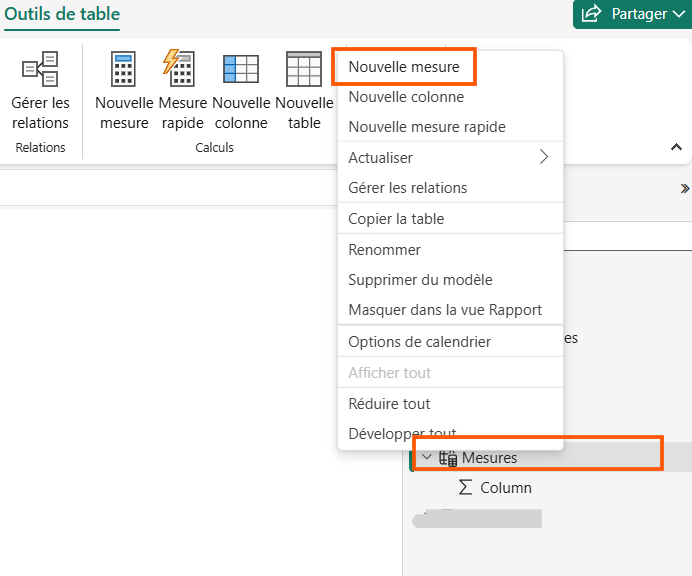The width and height of the screenshot is (692, 576).
Task: Click the Mesure rapide lightning icon
Action: coord(179,68)
